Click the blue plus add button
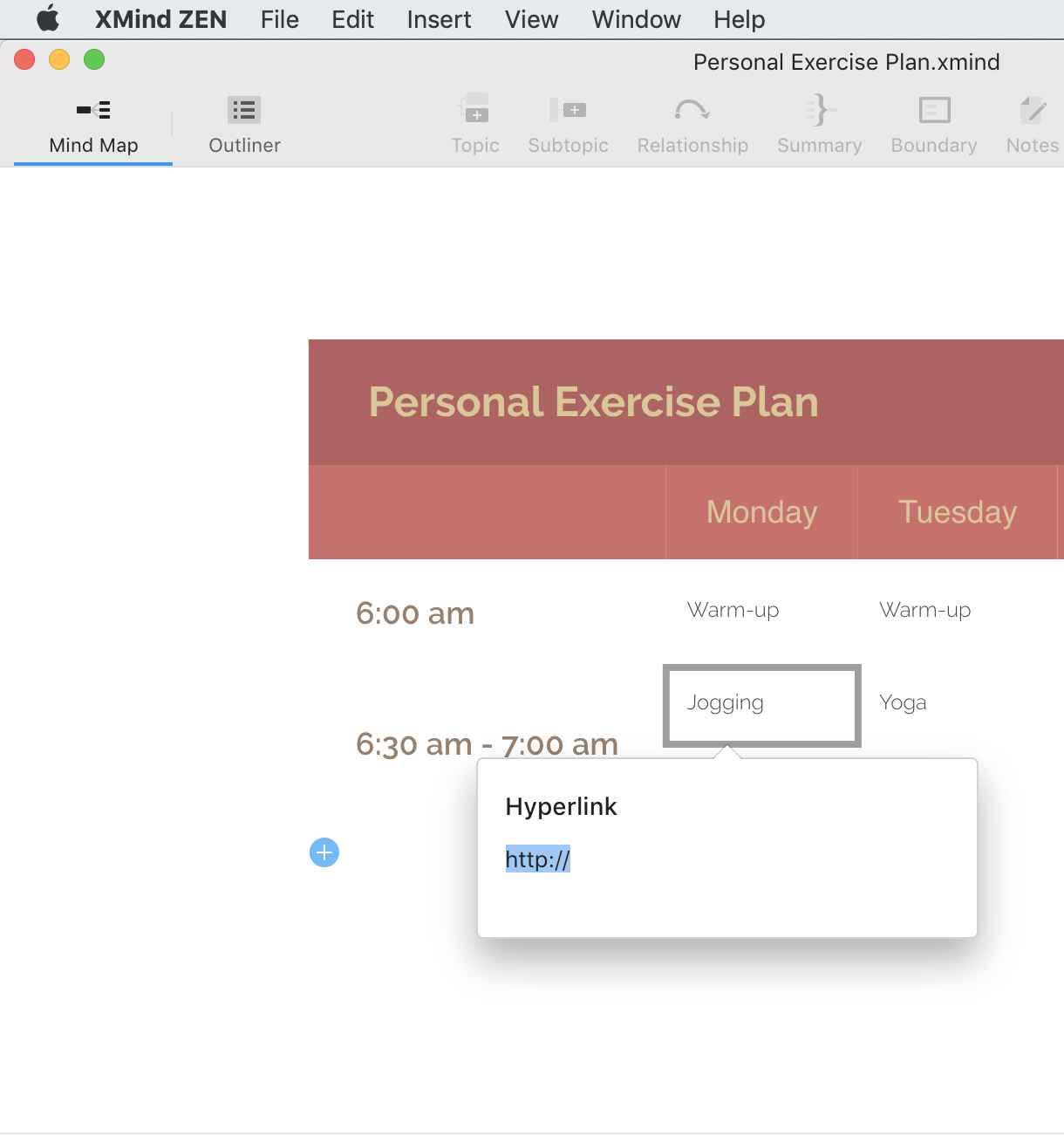Screen dimensions: 1064x1136 click(324, 852)
